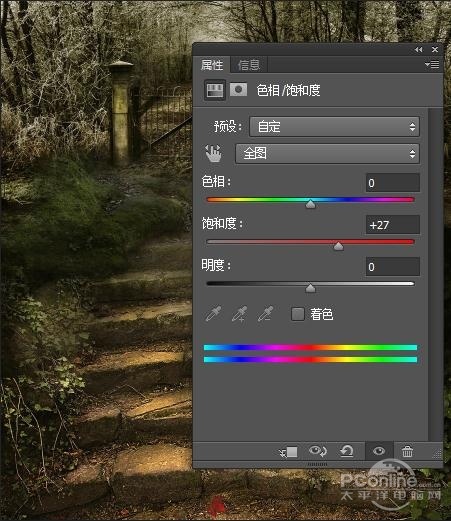This screenshot has height=521, width=451.
Task: Pick the add-to-sample eyedropper
Action: 239,314
